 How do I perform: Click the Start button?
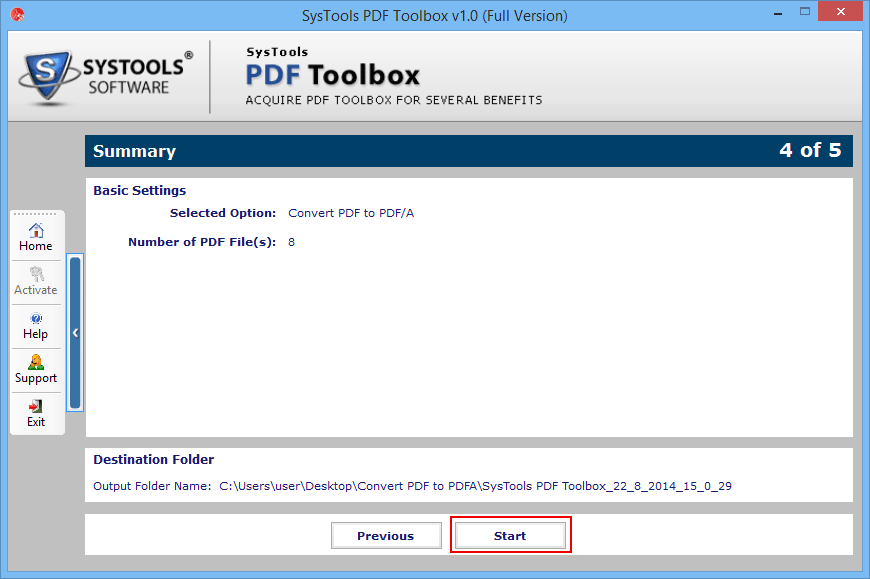point(510,536)
